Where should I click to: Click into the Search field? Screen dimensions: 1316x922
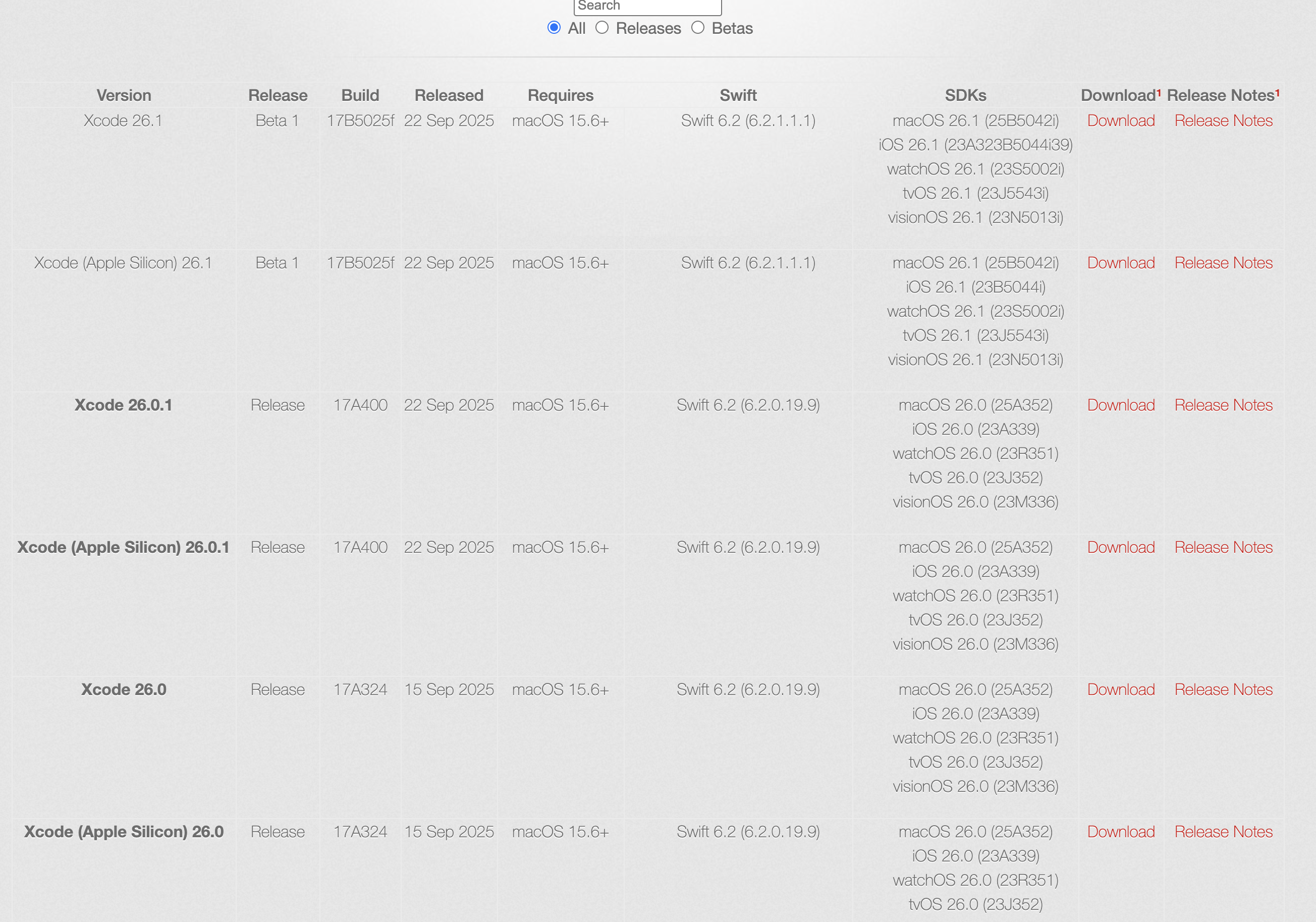pyautogui.click(x=647, y=6)
